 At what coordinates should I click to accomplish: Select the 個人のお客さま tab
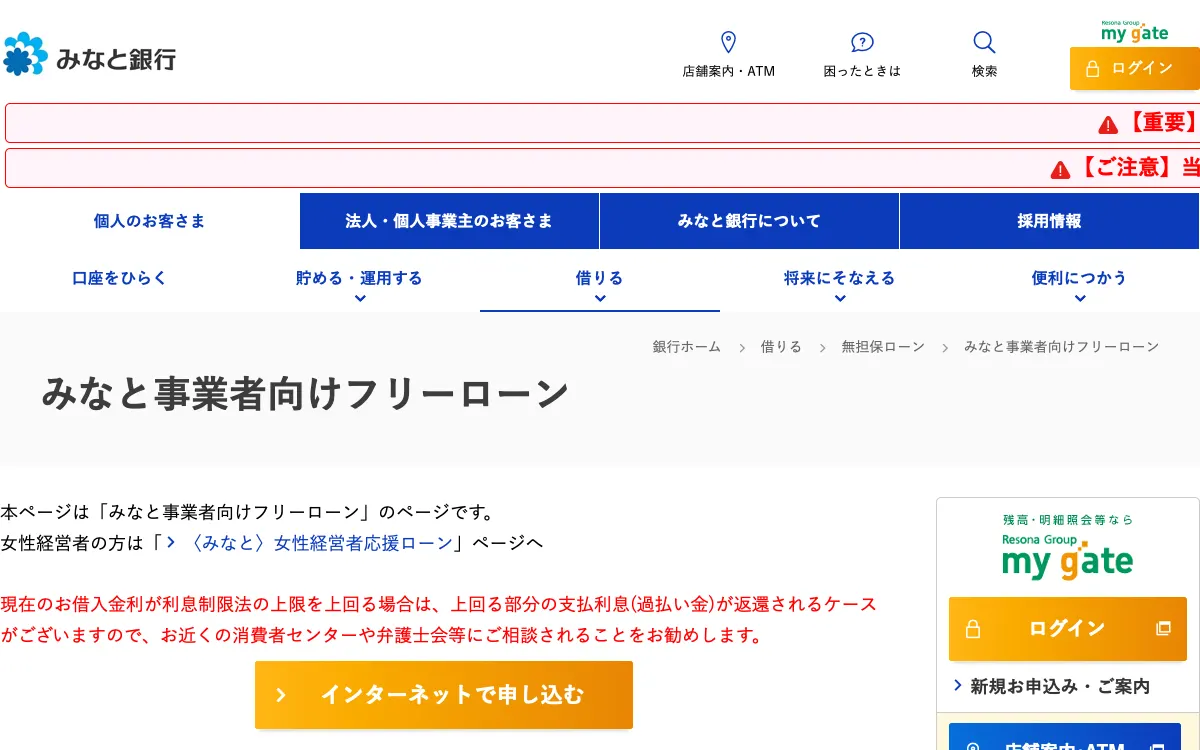click(x=150, y=221)
